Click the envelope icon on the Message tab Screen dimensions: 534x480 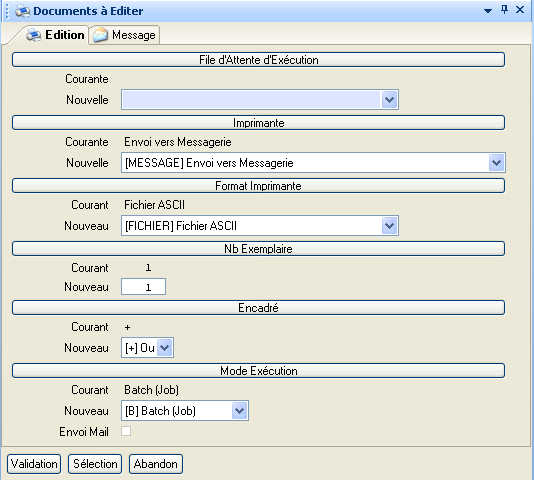point(100,35)
